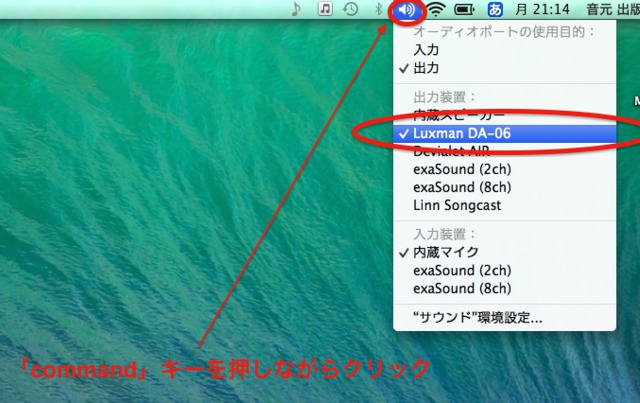Pick exaSound (8ch) in 出力装置 list
The height and width of the screenshot is (403, 640).
(x=504, y=187)
